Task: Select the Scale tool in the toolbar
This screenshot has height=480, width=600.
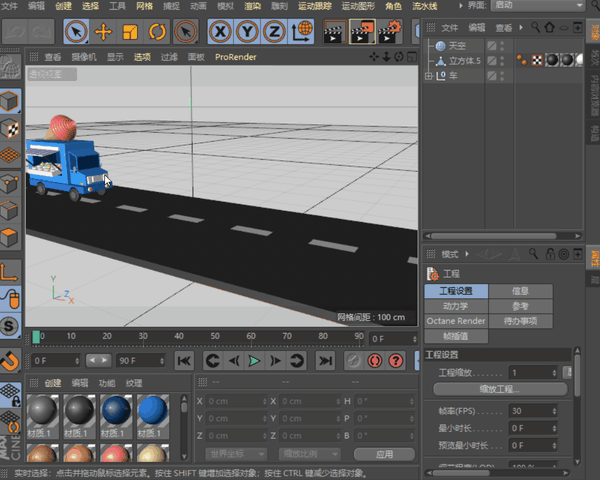Action: tap(129, 32)
